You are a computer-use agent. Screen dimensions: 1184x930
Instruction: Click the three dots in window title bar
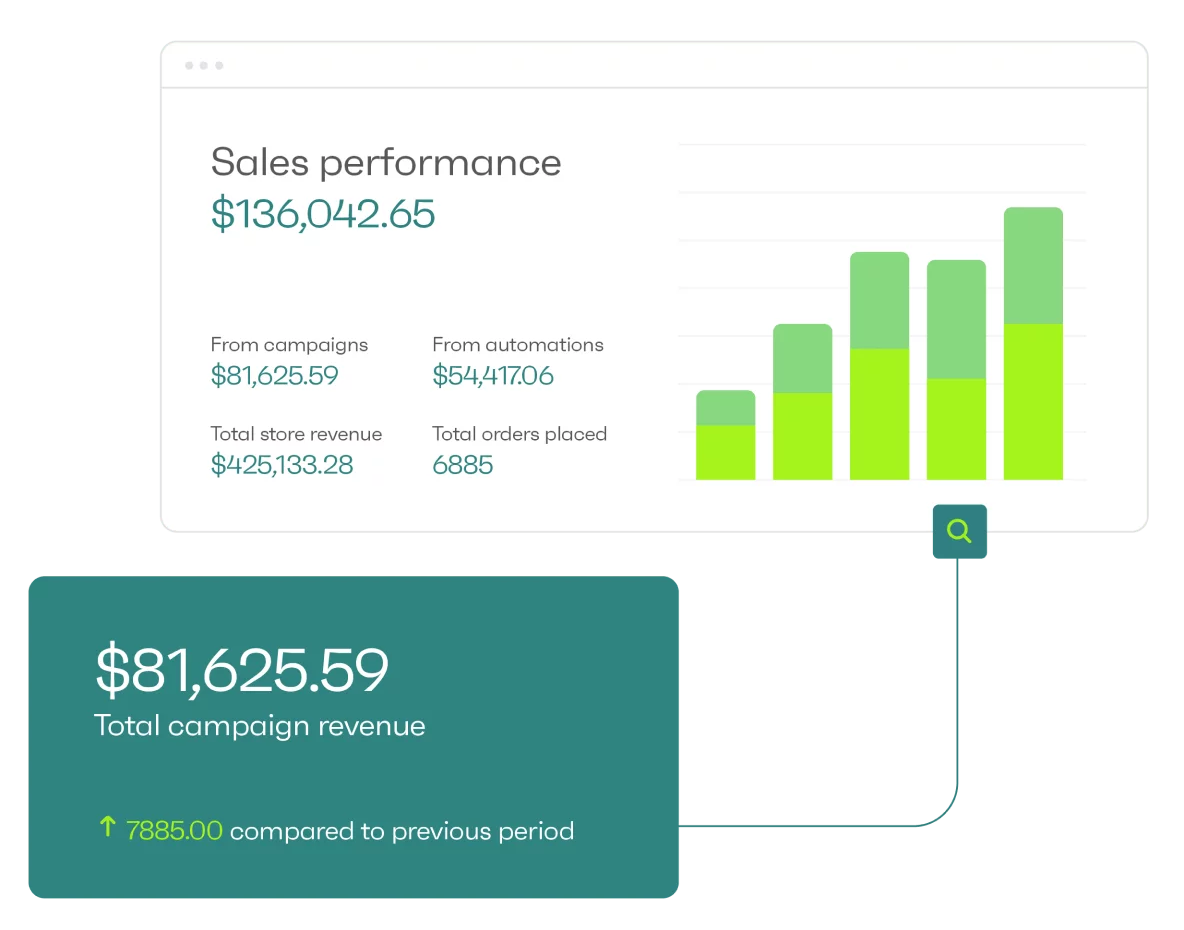pos(204,66)
